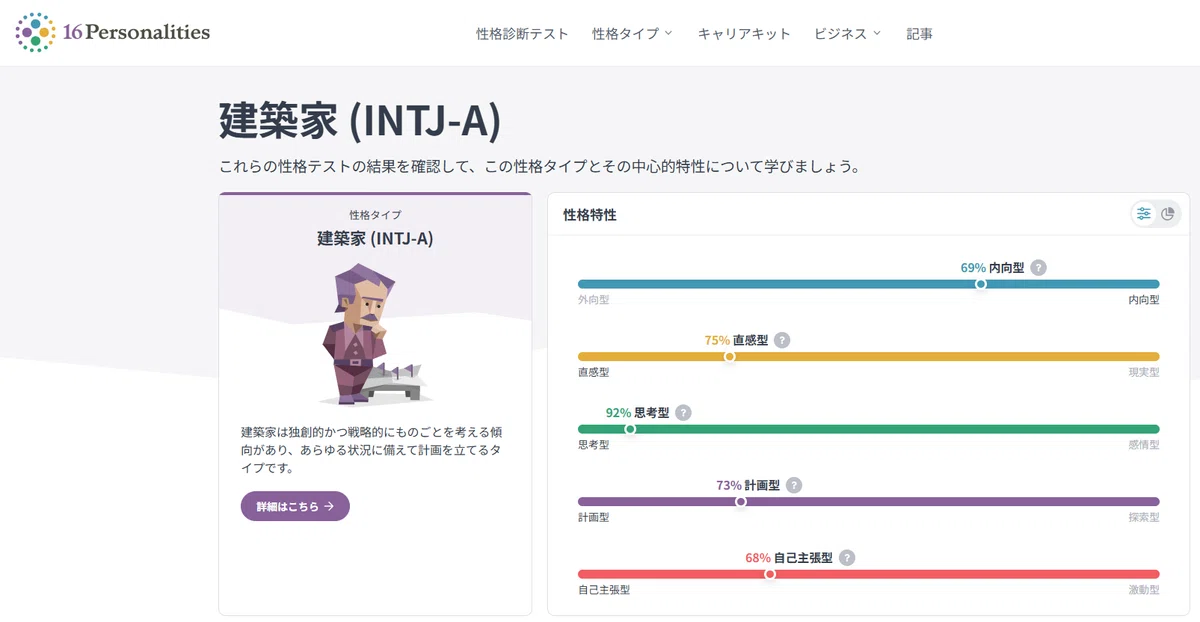Open help icon next to 直感型

(782, 340)
